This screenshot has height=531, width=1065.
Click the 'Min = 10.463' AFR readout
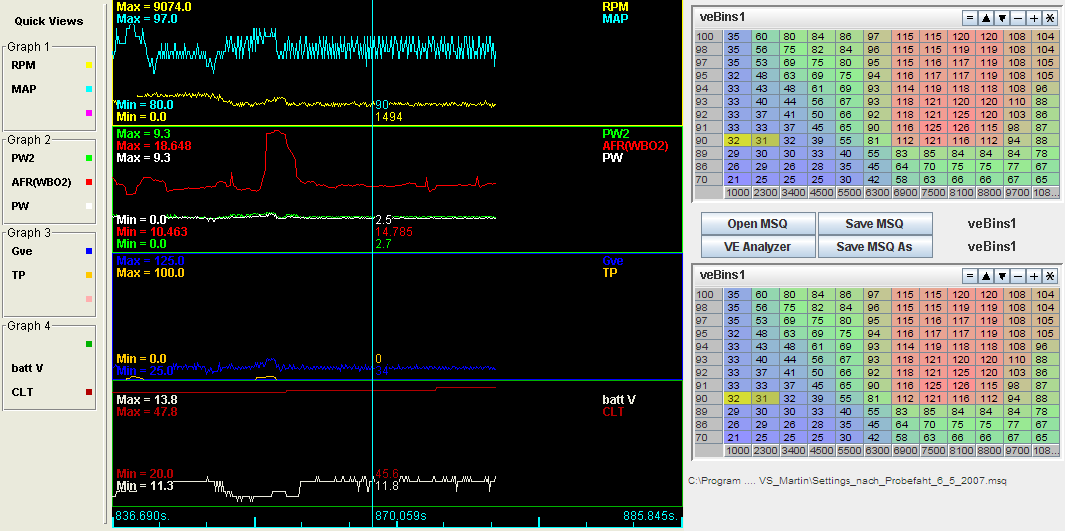152,232
